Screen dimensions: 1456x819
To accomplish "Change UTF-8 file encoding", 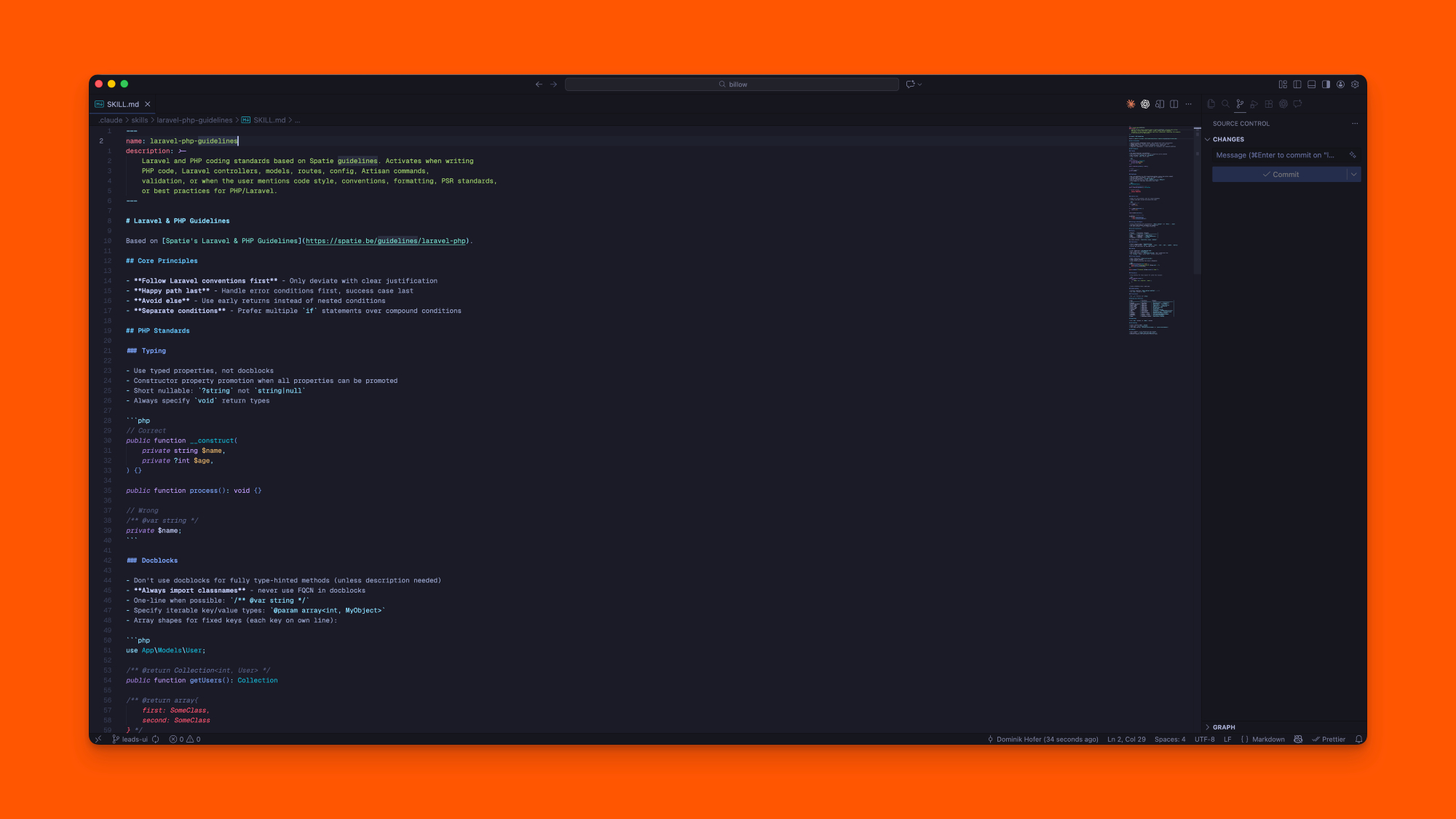I will click(x=1205, y=739).
